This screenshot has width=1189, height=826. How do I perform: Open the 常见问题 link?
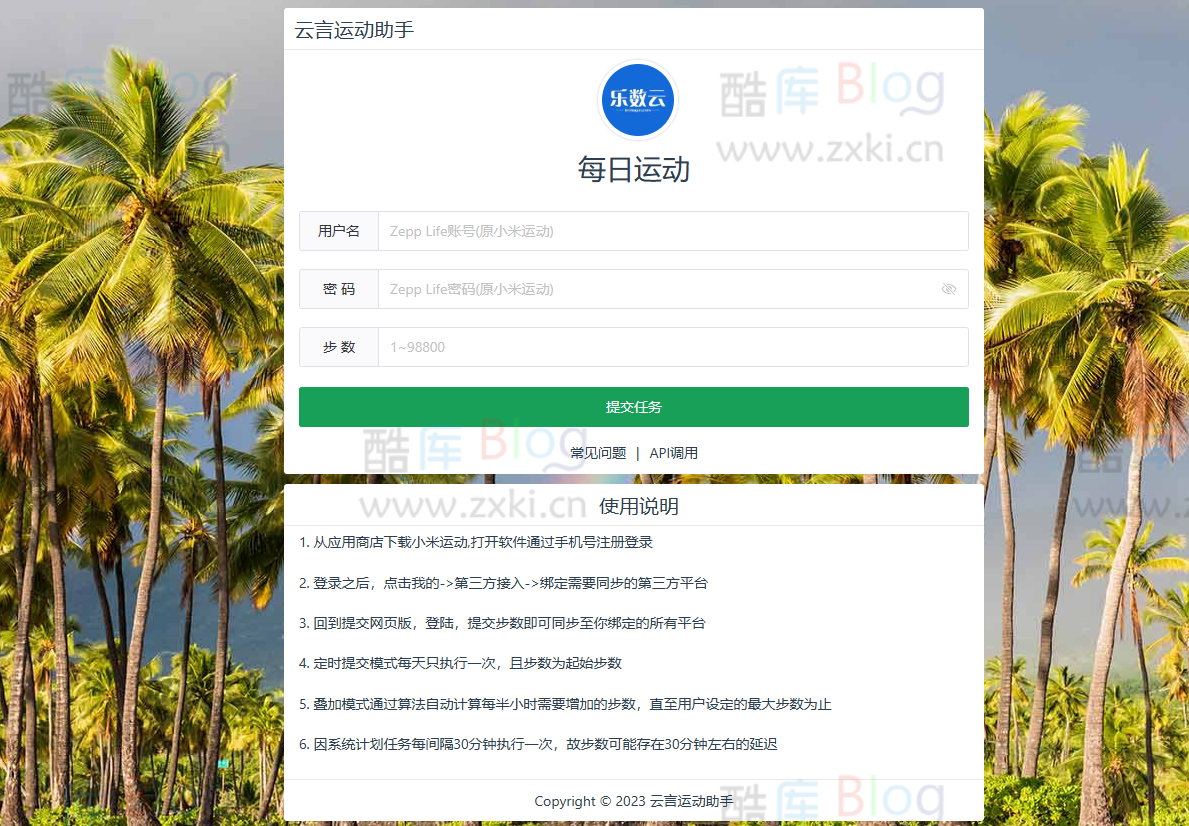(597, 452)
